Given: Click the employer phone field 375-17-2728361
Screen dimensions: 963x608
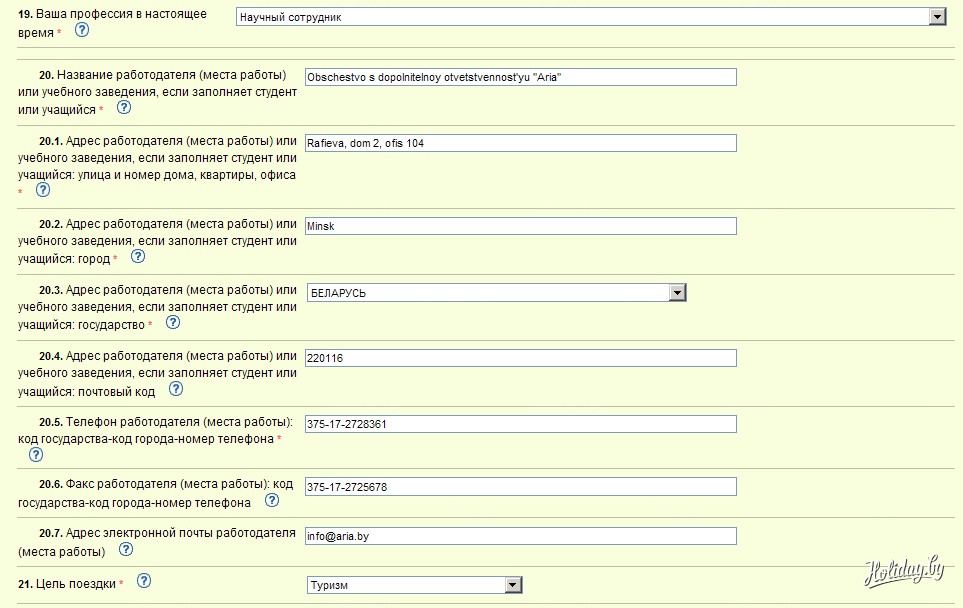Looking at the screenshot, I should (x=520, y=424).
